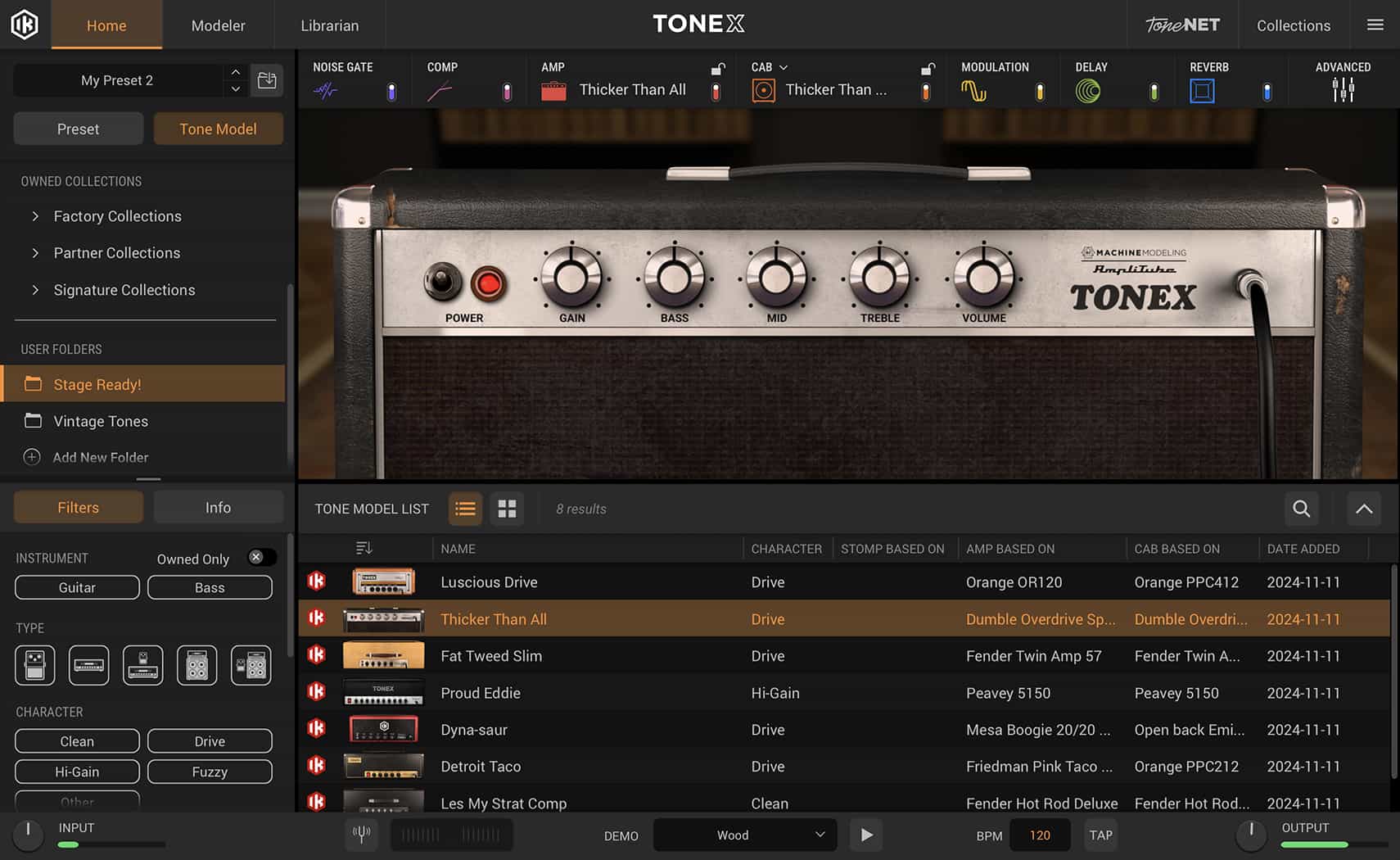
Task: Click the TAP tempo button
Action: pos(1100,835)
